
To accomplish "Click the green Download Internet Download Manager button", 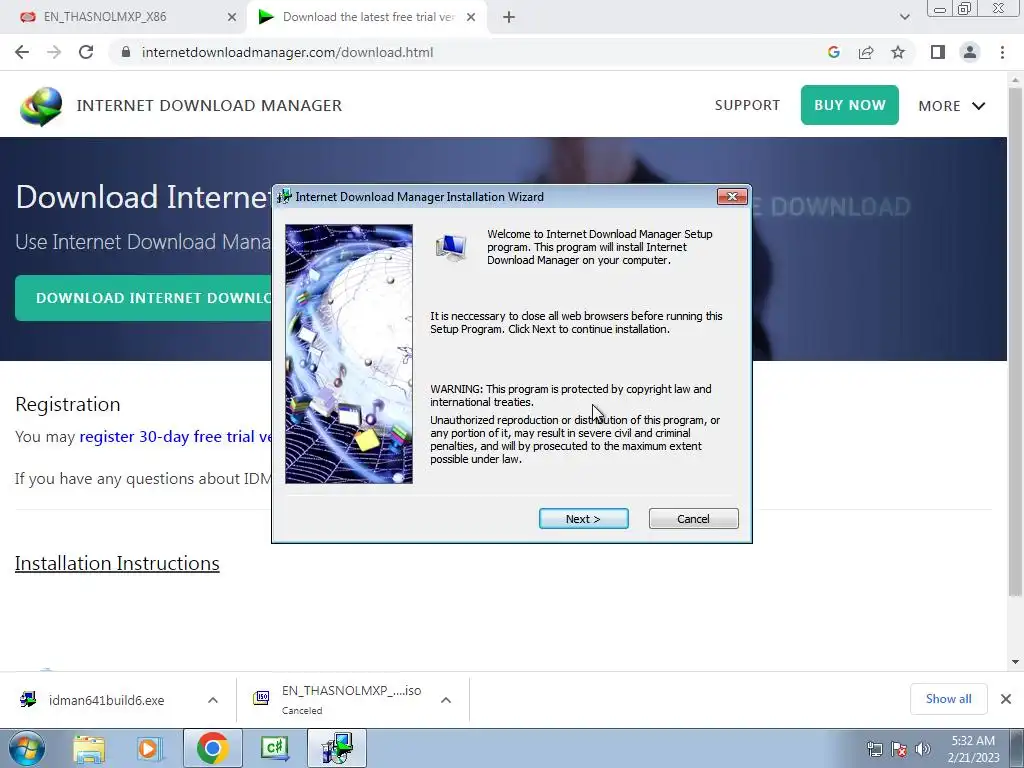I will 144,298.
